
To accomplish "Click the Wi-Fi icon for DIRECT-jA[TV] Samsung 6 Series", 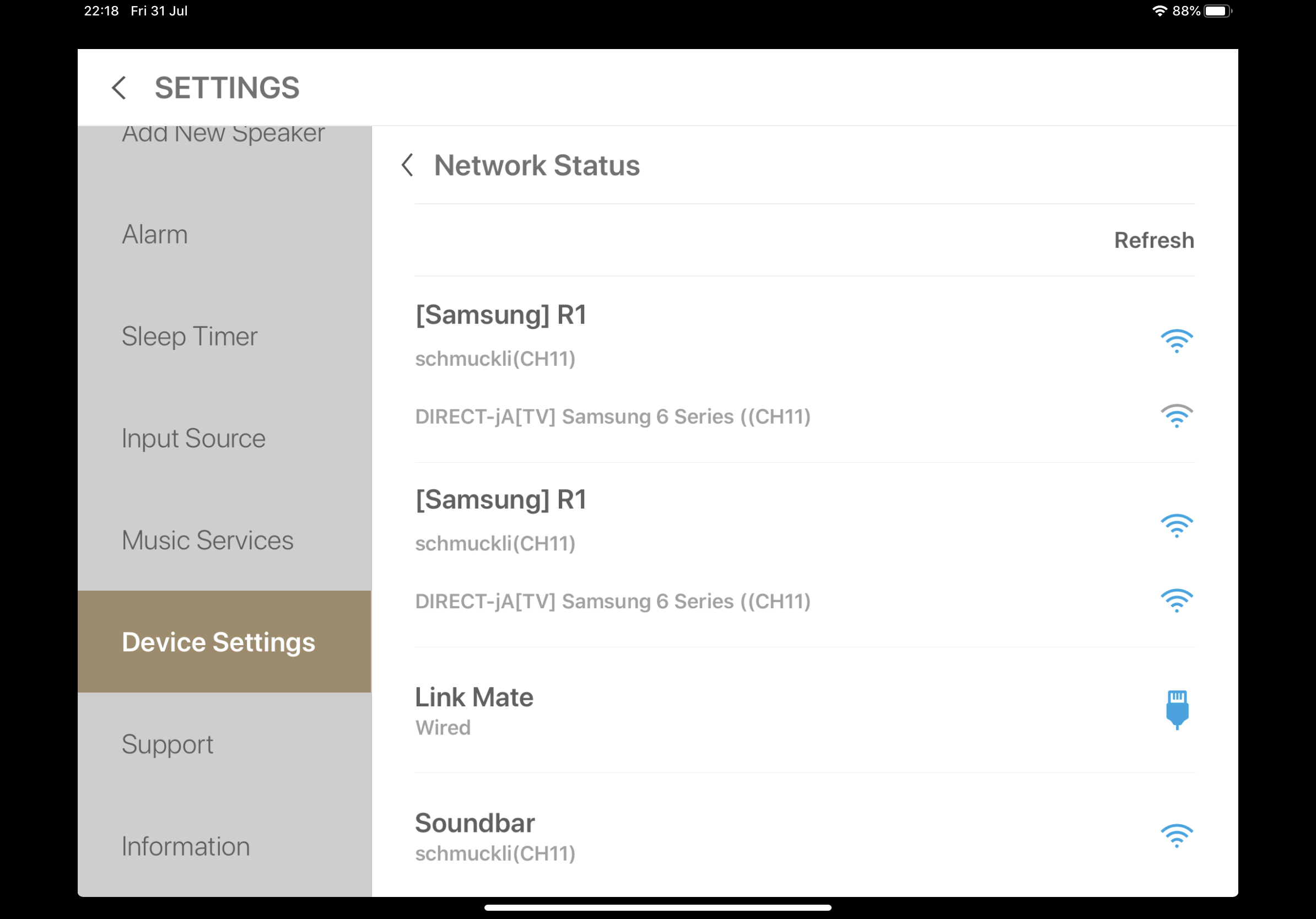I will tap(1177, 417).
